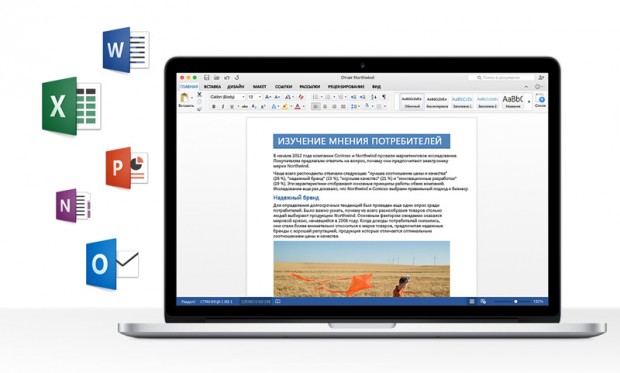Toggle italic formatting

click(x=223, y=107)
